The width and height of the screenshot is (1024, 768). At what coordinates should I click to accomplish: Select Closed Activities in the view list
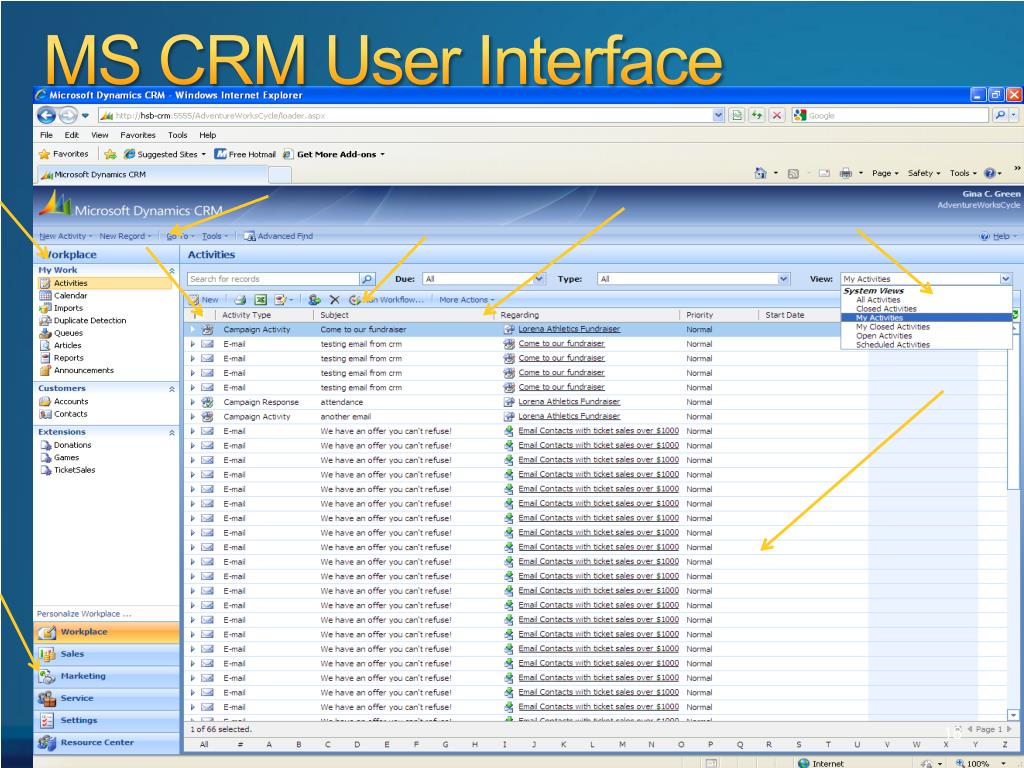pyautogui.click(x=886, y=309)
